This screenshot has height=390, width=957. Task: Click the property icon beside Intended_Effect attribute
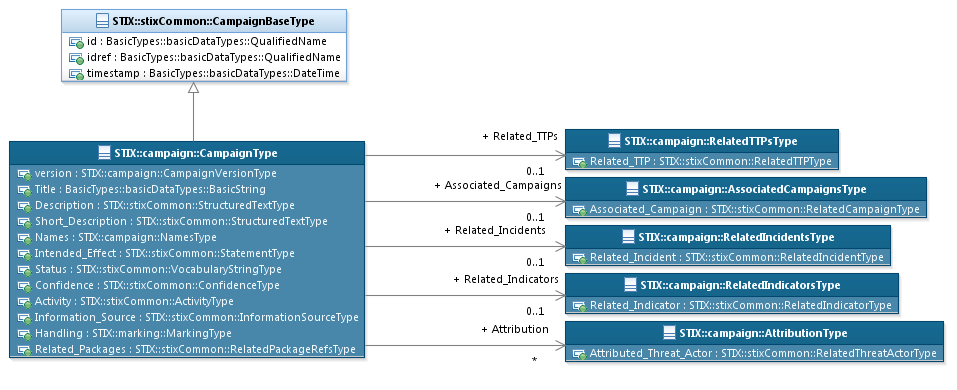[24, 254]
